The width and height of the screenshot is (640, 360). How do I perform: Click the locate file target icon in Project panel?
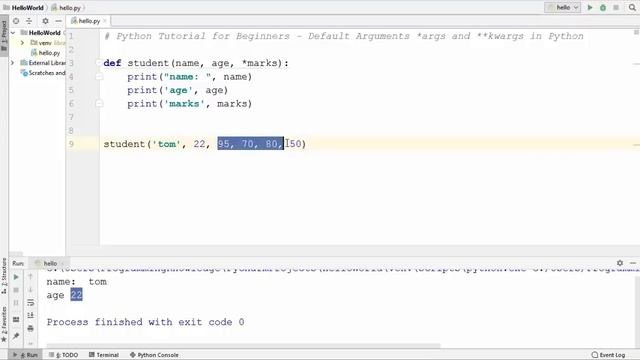click(16, 21)
